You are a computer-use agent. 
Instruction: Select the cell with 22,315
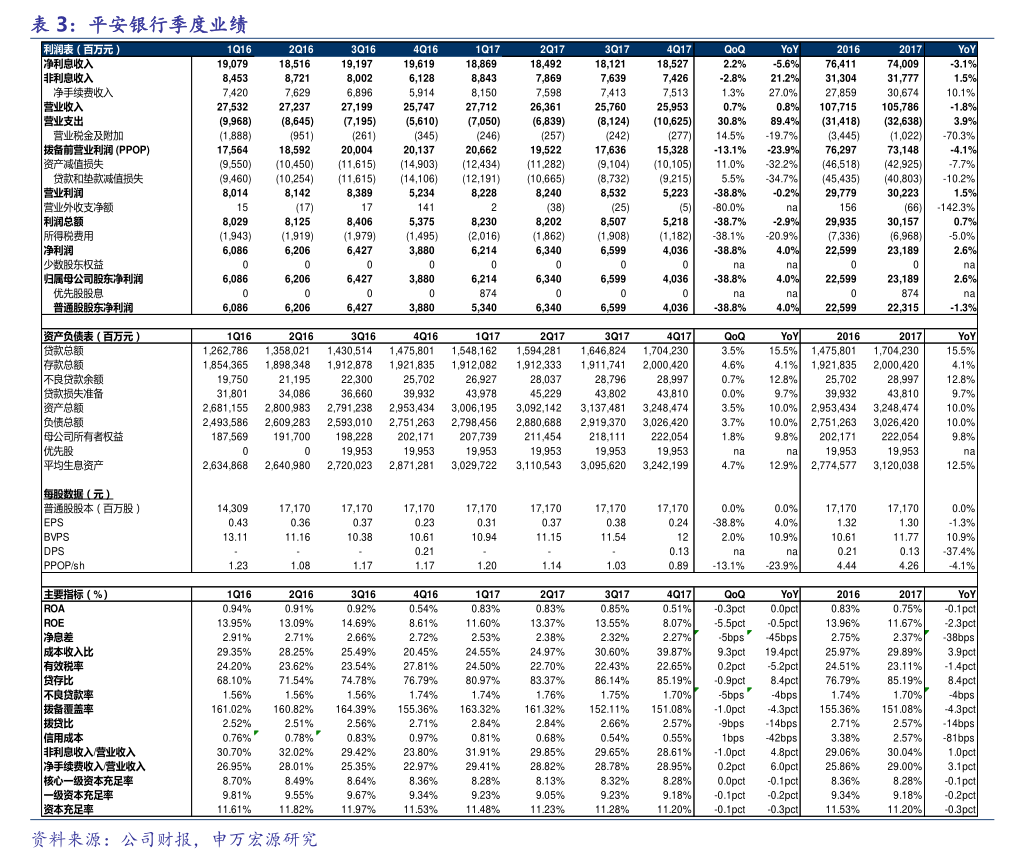tap(892, 308)
